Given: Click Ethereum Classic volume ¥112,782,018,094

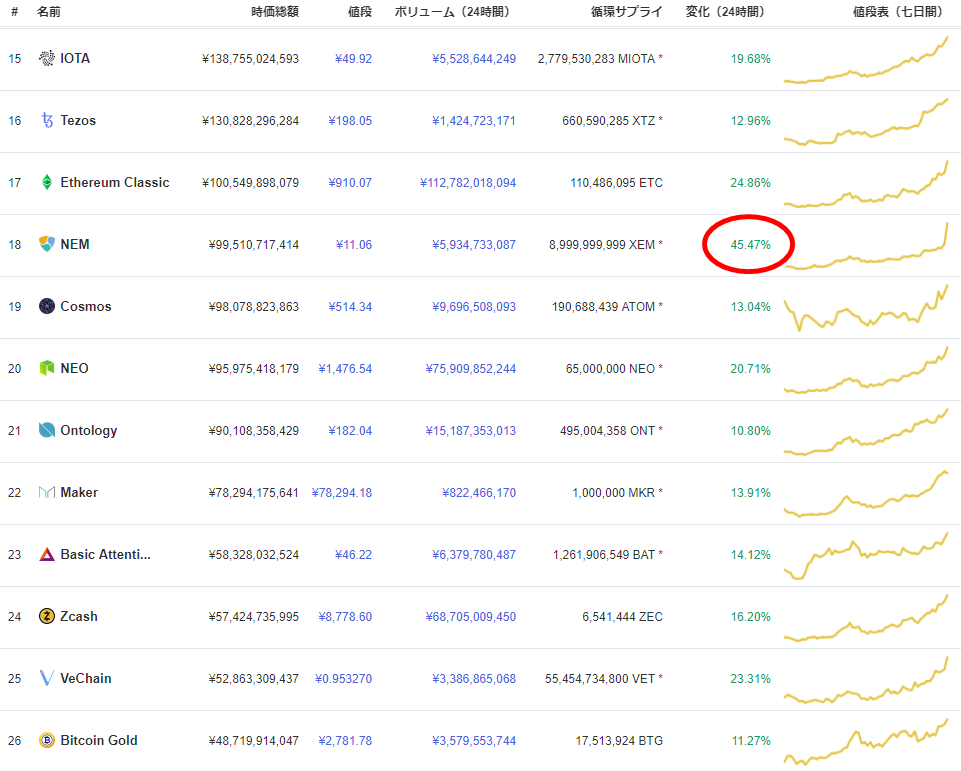Looking at the screenshot, I should 468,183.
